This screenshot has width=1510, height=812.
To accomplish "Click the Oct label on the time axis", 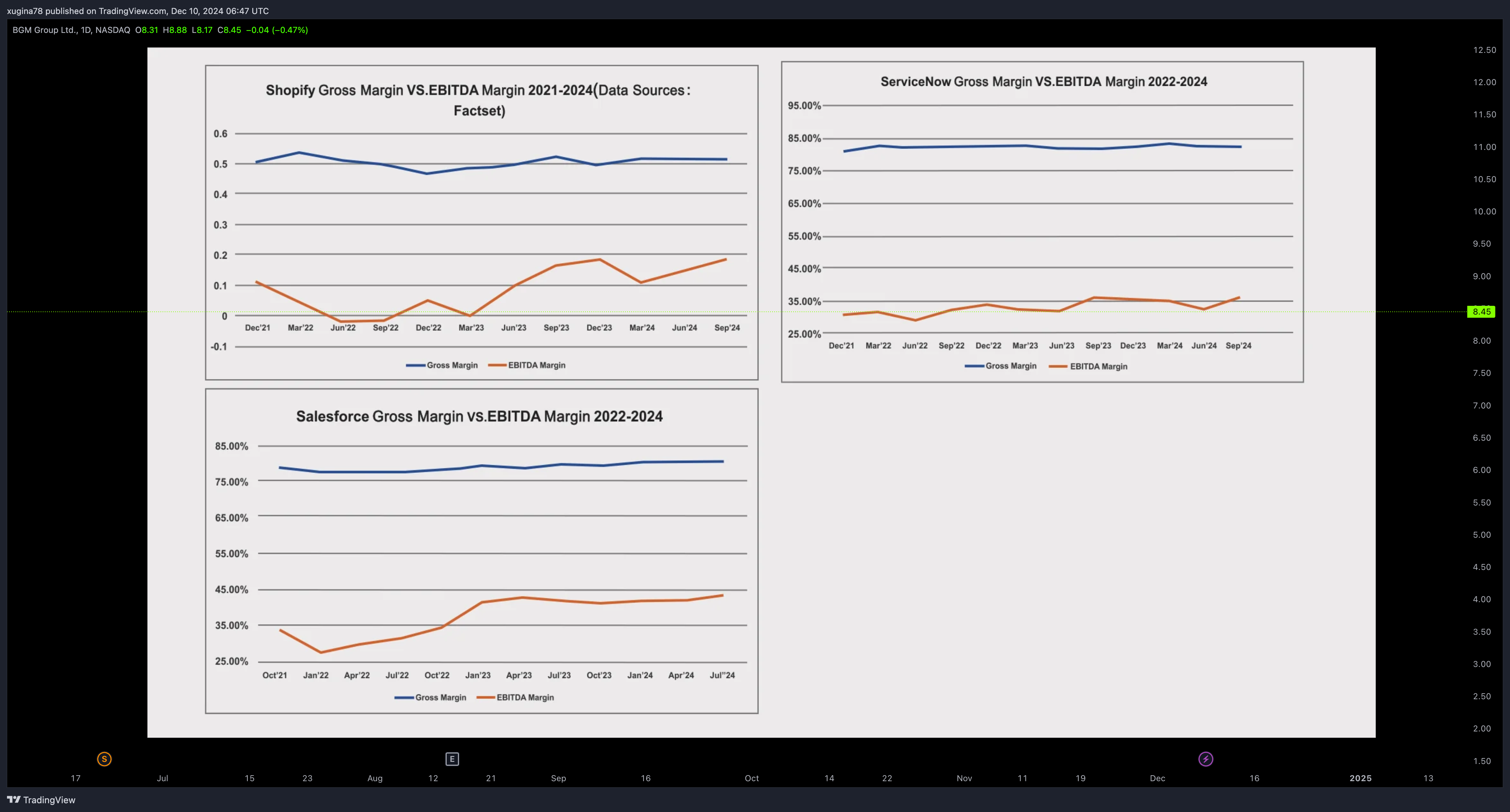I will [751, 779].
